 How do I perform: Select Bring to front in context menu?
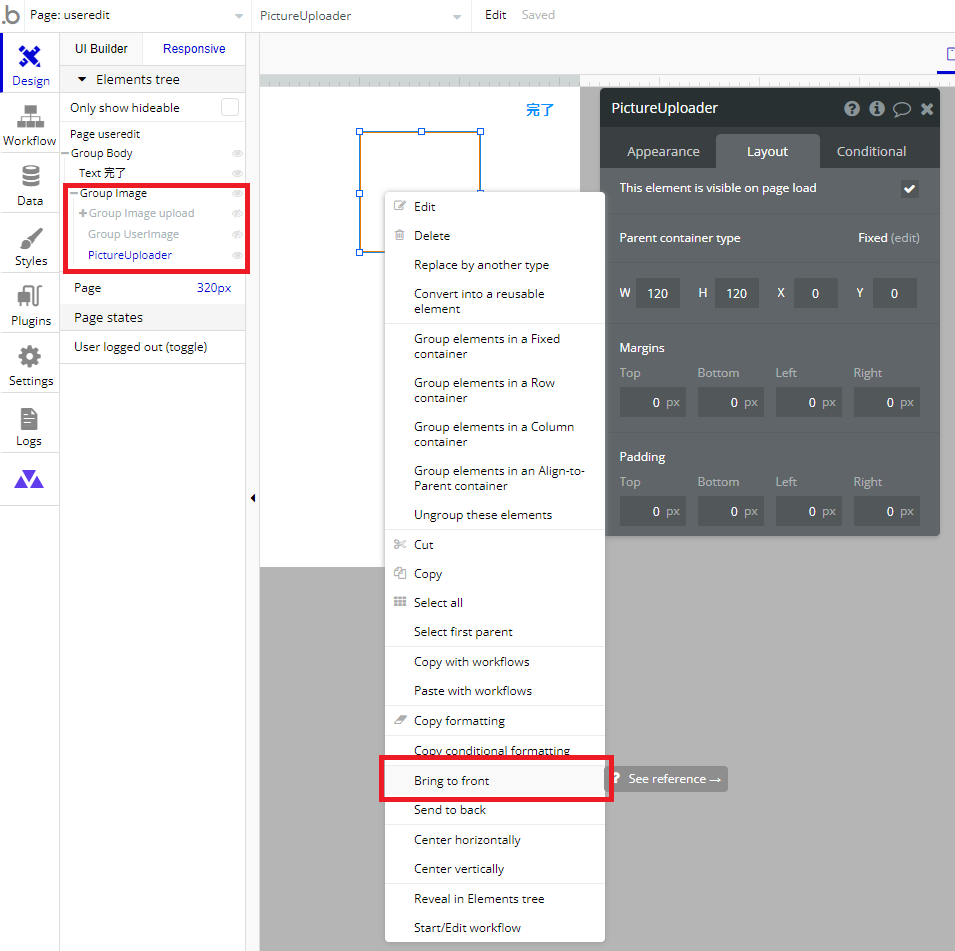[x=495, y=780]
